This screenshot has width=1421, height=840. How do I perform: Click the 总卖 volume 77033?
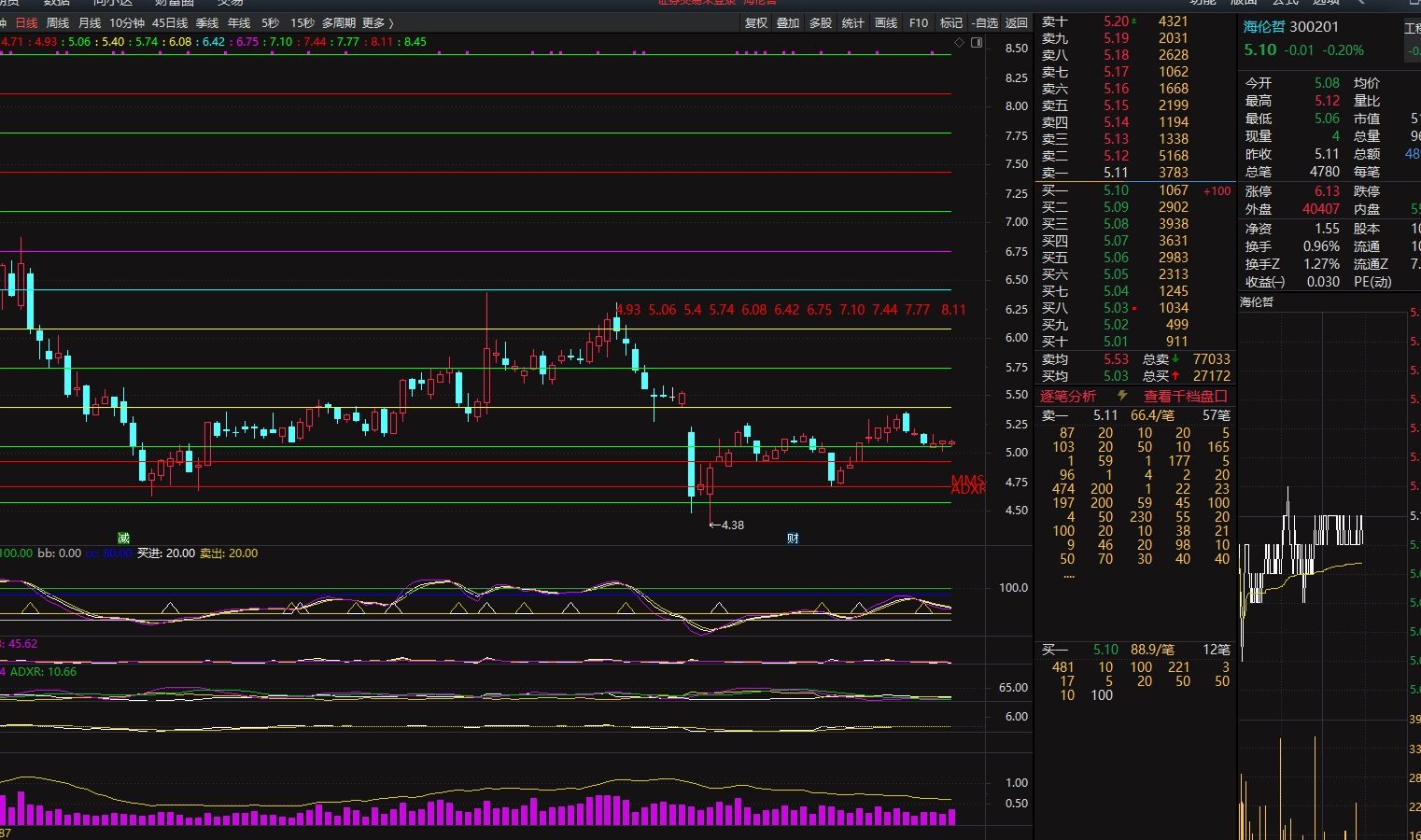pos(1211,359)
